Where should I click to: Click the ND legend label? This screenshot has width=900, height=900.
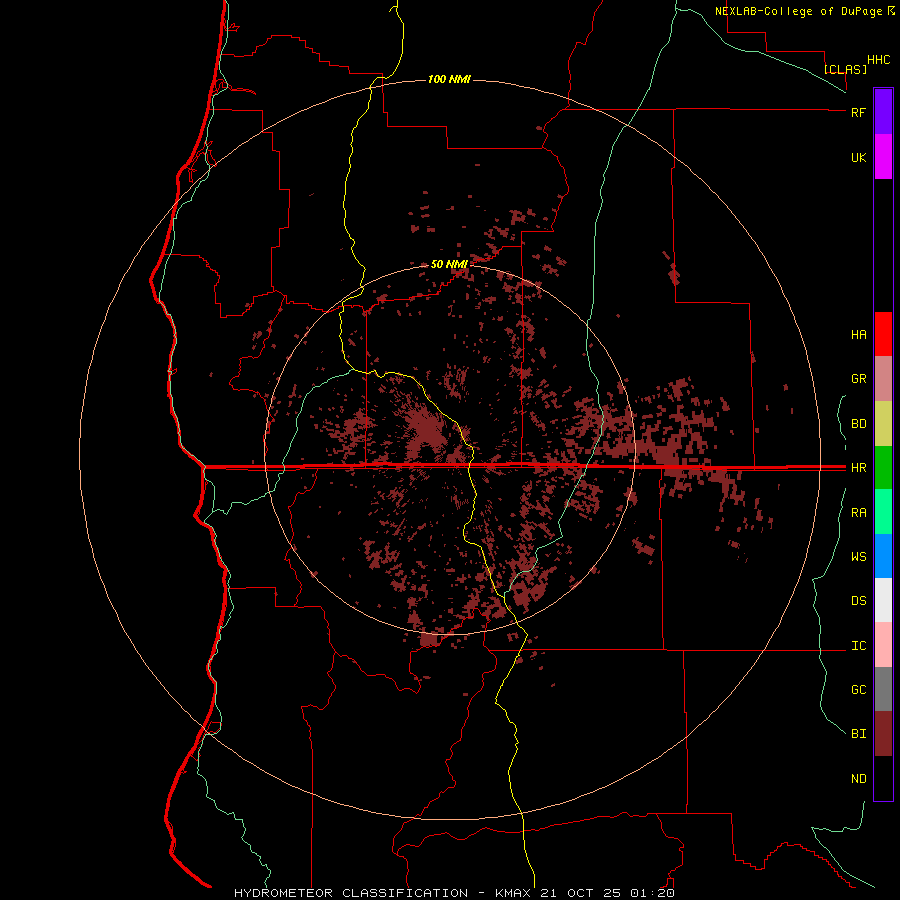[858, 779]
